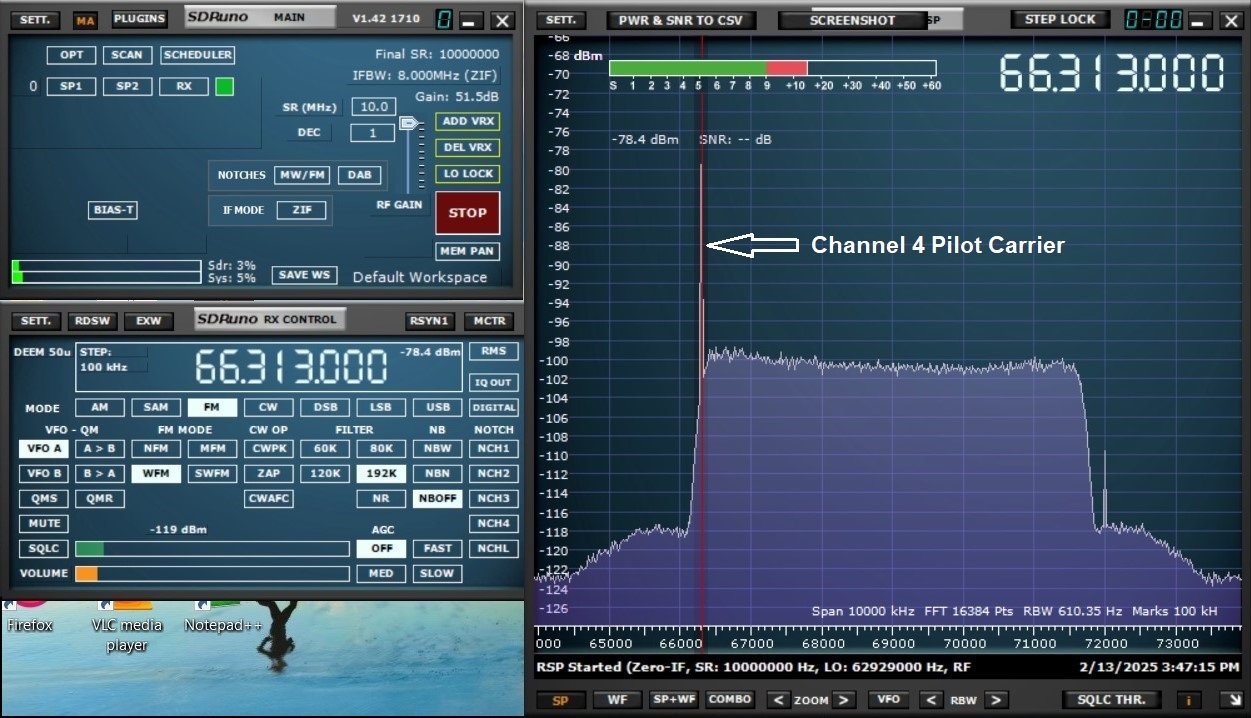Click the orange MA button in Main
Screen dimensions: 1251x718
[x=86, y=20]
